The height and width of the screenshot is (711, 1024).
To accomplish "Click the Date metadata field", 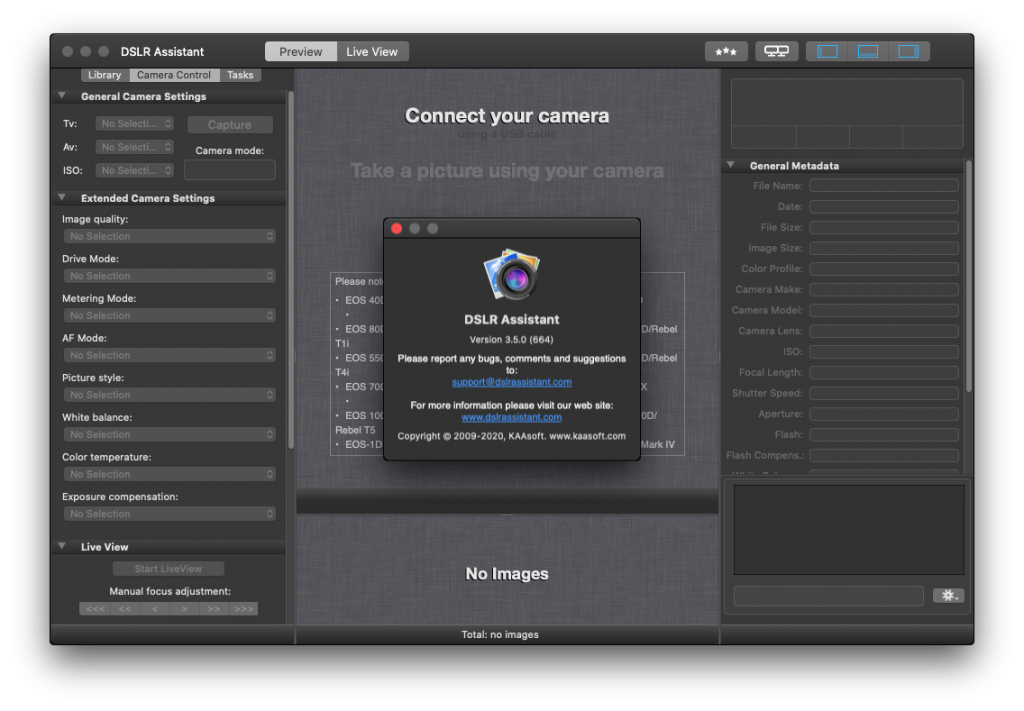I will [x=884, y=207].
